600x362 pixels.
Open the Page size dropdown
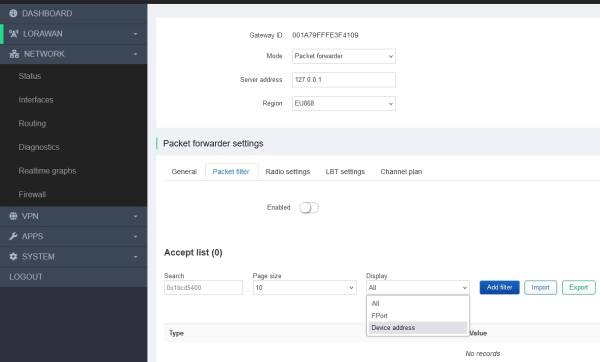click(305, 288)
